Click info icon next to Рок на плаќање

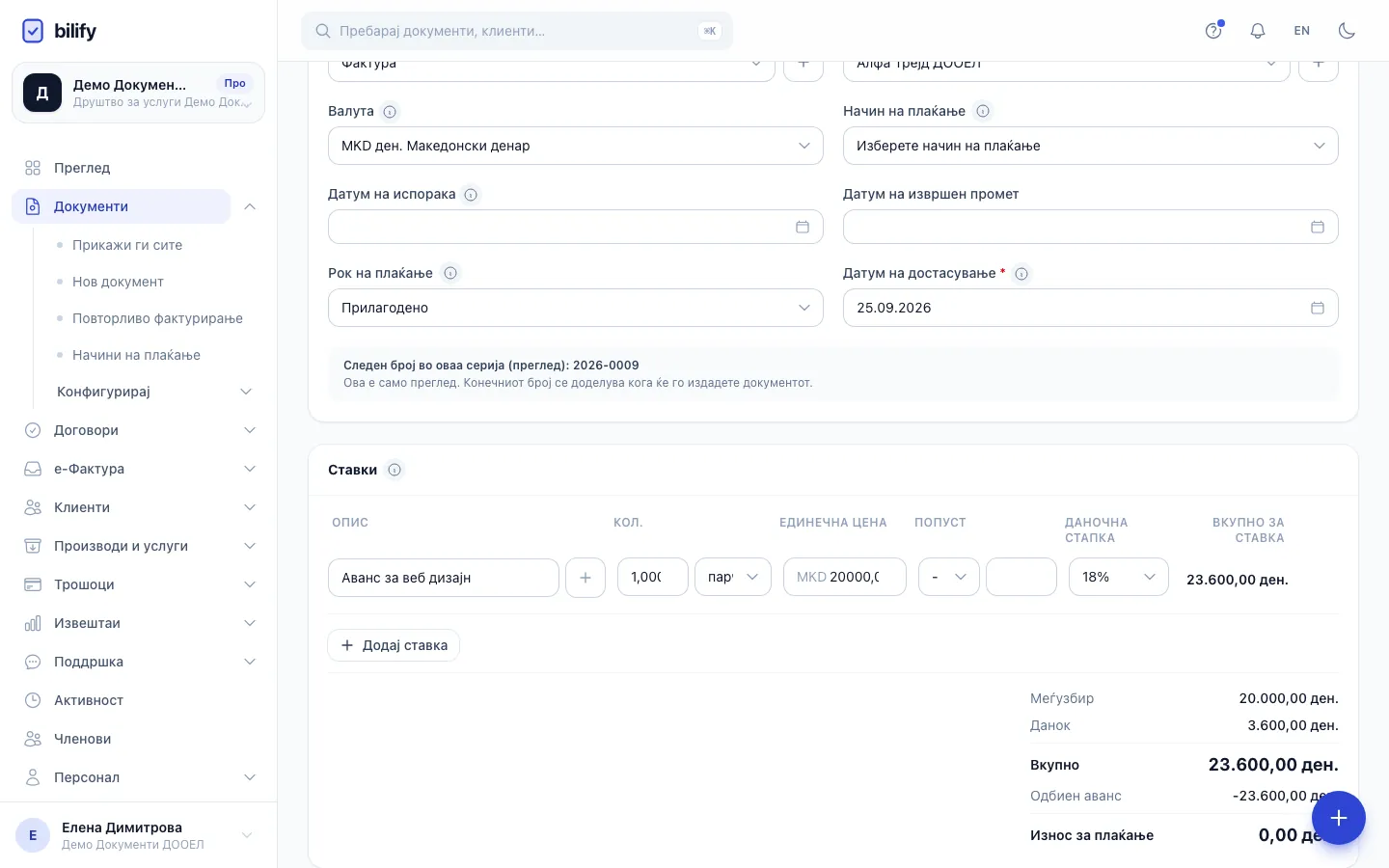[450, 273]
